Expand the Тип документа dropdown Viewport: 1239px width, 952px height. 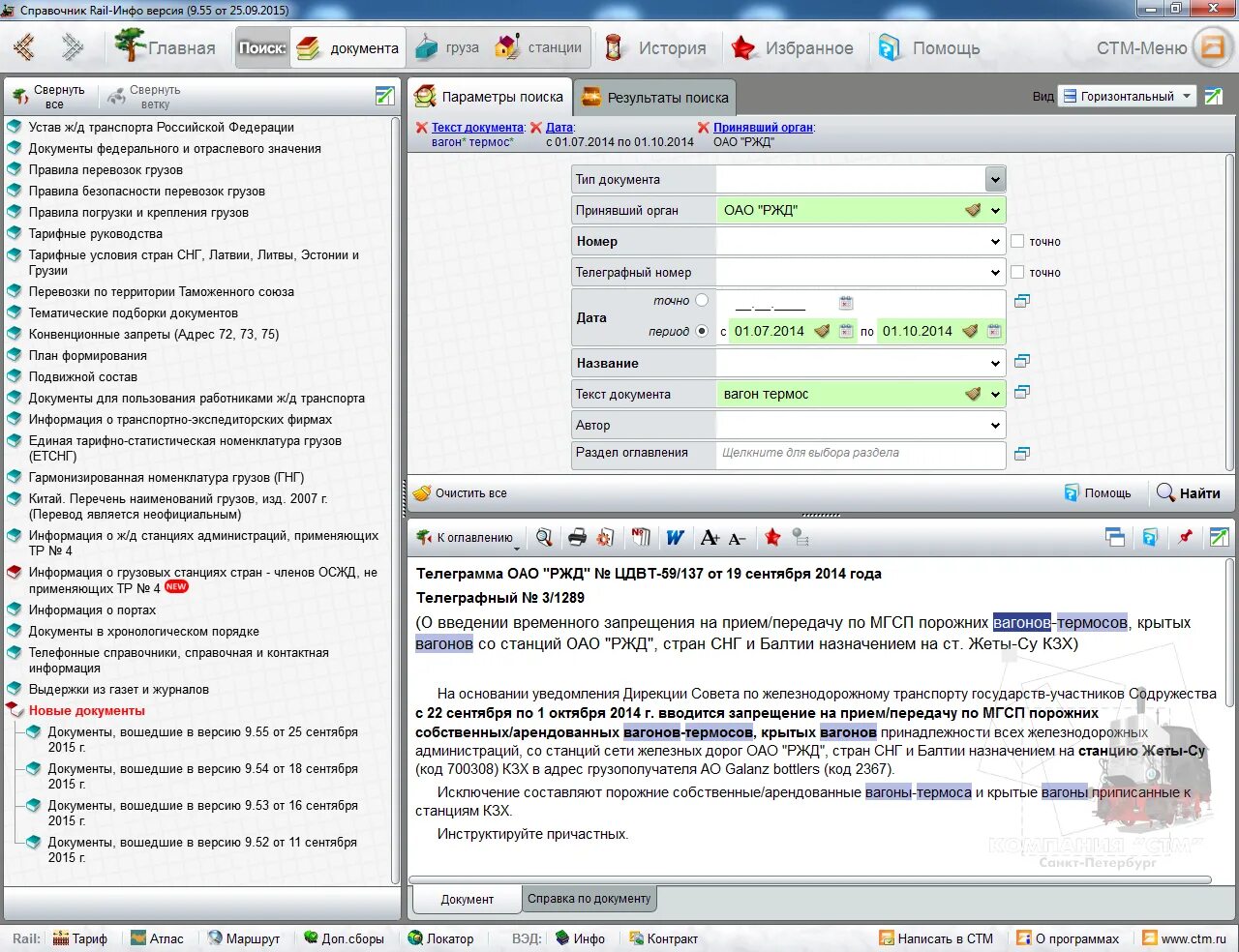pyautogui.click(x=995, y=179)
